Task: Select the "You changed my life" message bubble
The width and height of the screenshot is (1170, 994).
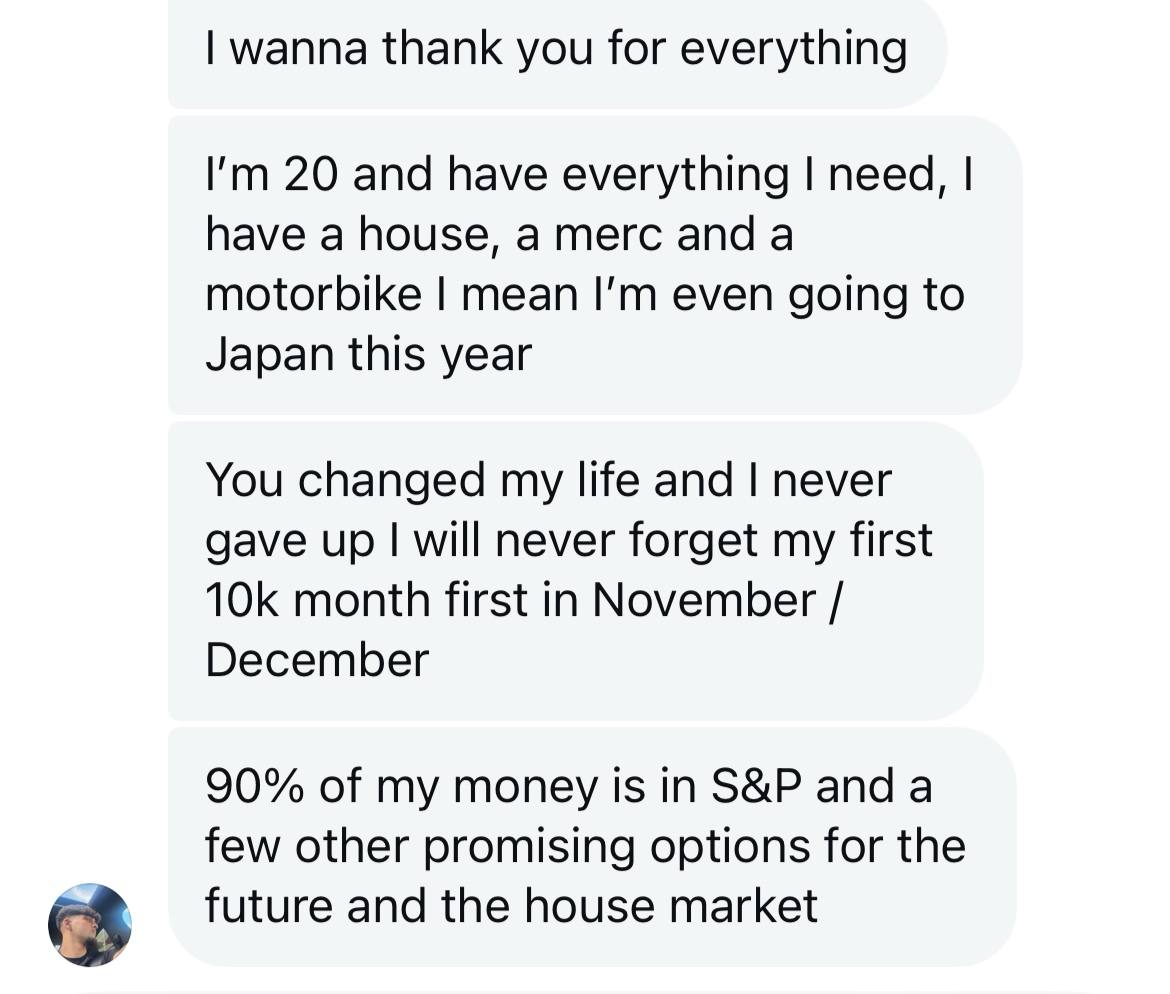Action: [x=574, y=570]
